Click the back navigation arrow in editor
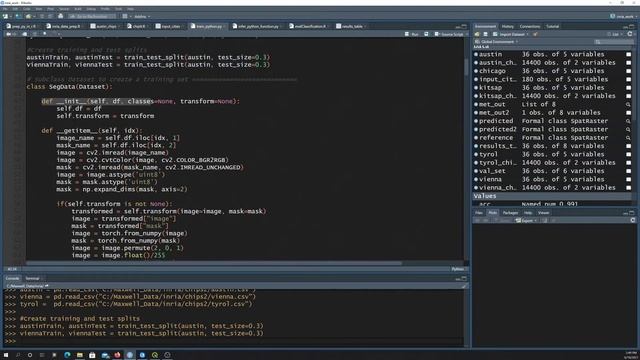640x360 pixels. (8, 34)
